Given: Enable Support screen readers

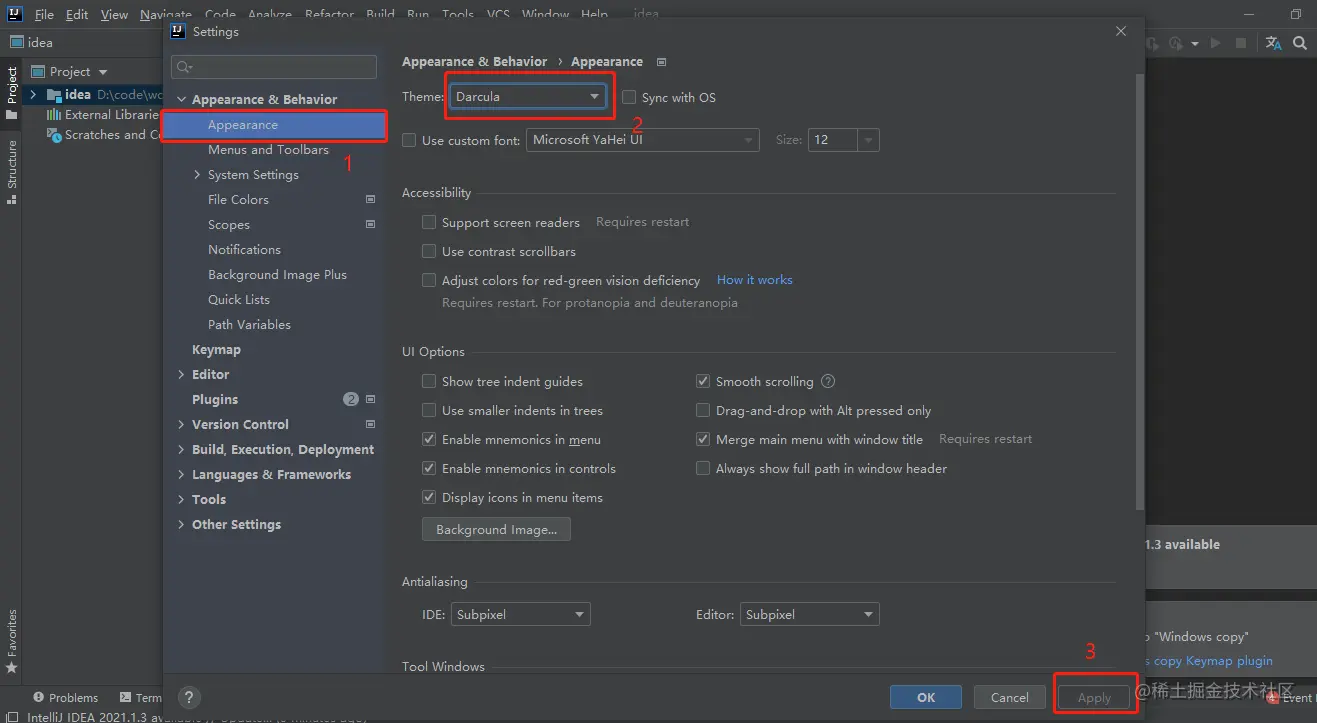Looking at the screenshot, I should pyautogui.click(x=429, y=222).
